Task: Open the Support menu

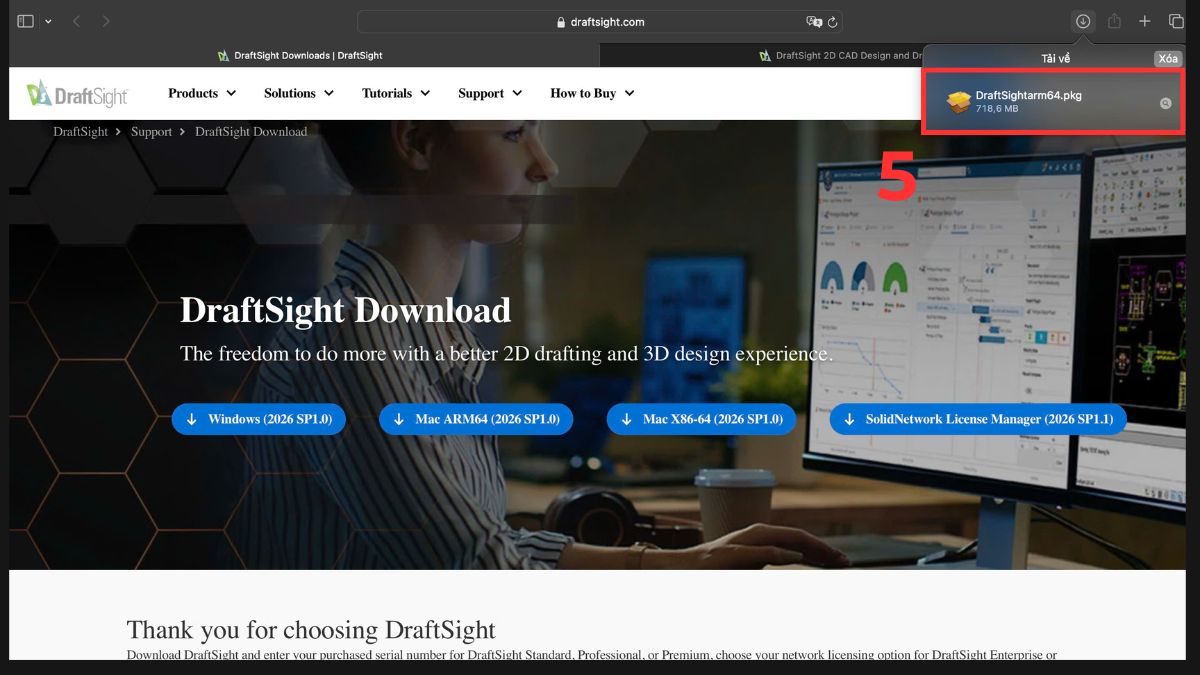Action: coord(481,93)
